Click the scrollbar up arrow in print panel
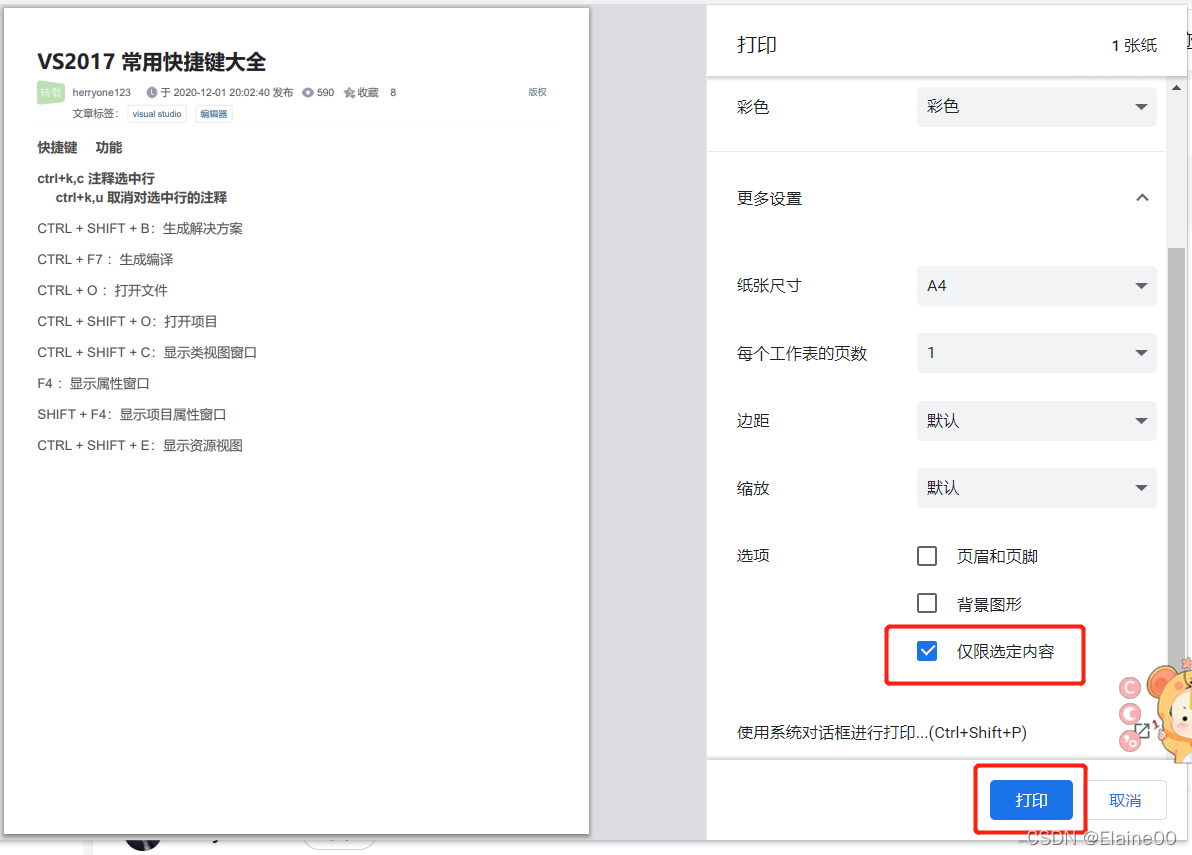This screenshot has width=1192, height=855. [1177, 88]
